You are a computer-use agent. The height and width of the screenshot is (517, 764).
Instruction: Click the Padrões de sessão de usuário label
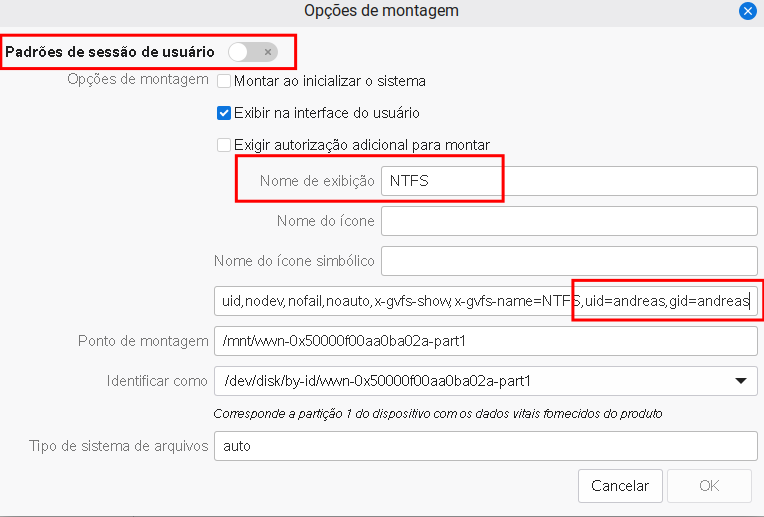pyautogui.click(x=110, y=51)
